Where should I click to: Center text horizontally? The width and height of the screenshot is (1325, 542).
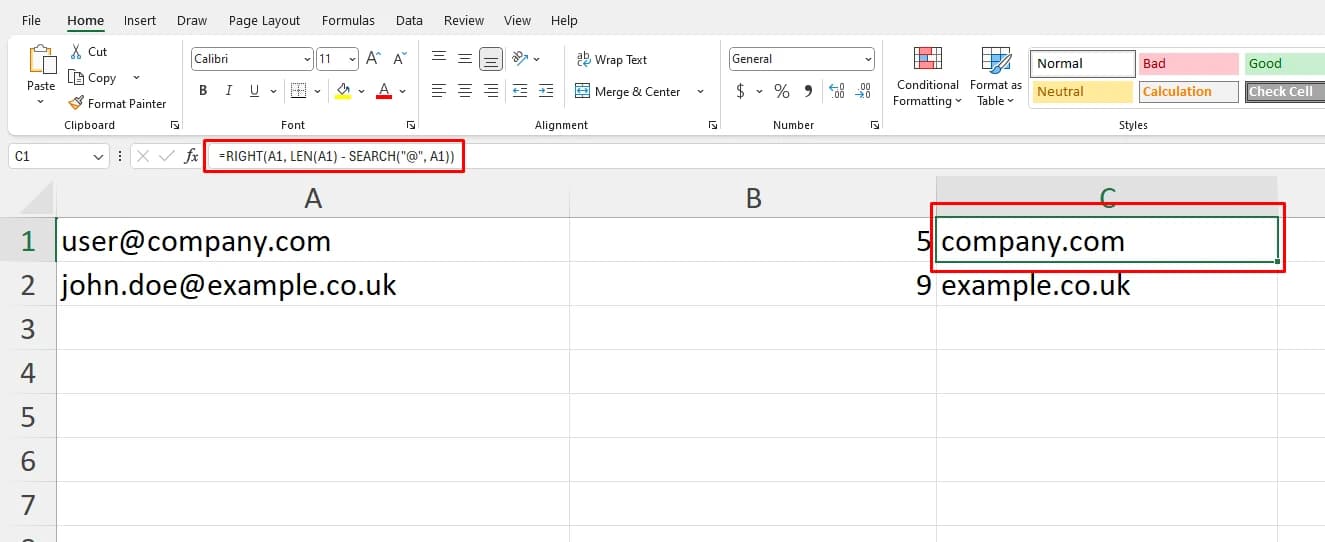pos(465,91)
